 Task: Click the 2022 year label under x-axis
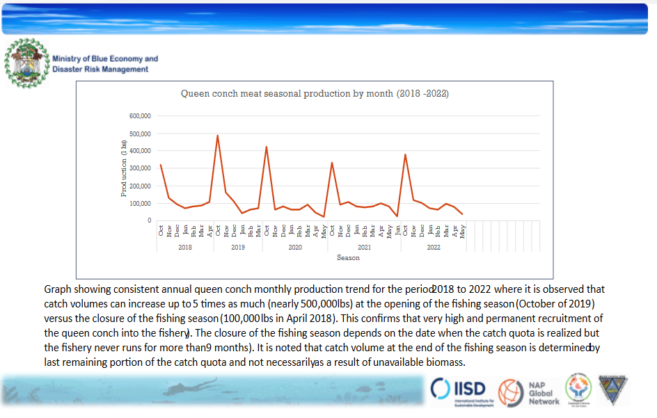coord(433,245)
